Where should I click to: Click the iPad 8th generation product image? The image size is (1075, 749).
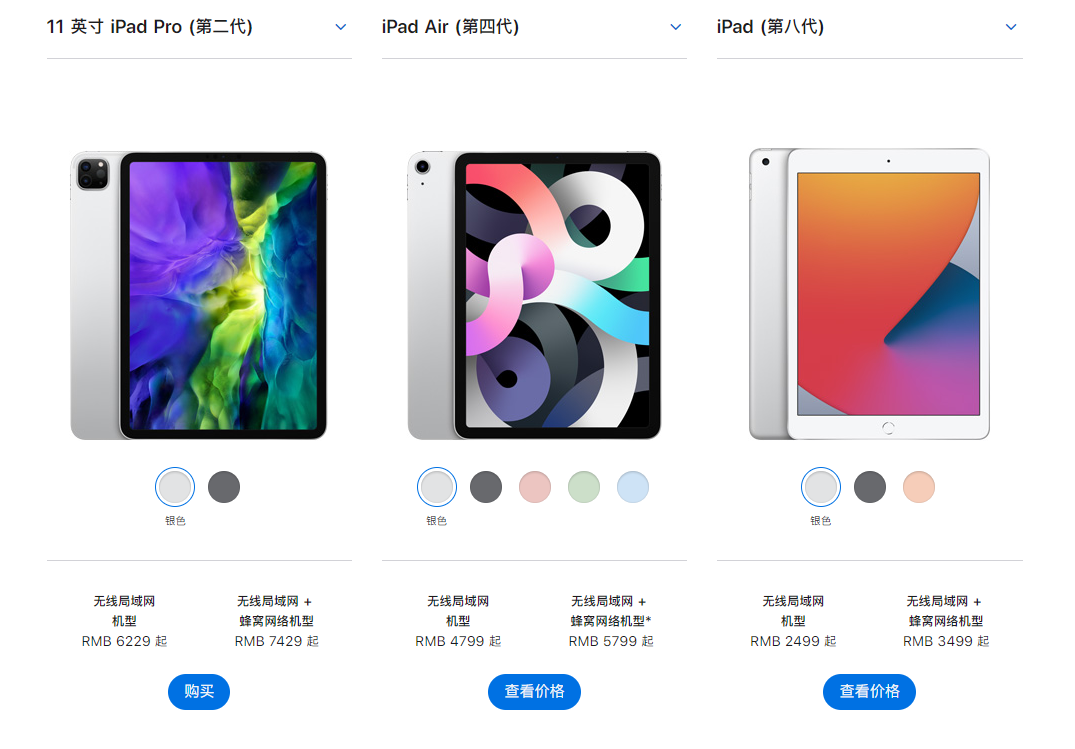point(869,294)
